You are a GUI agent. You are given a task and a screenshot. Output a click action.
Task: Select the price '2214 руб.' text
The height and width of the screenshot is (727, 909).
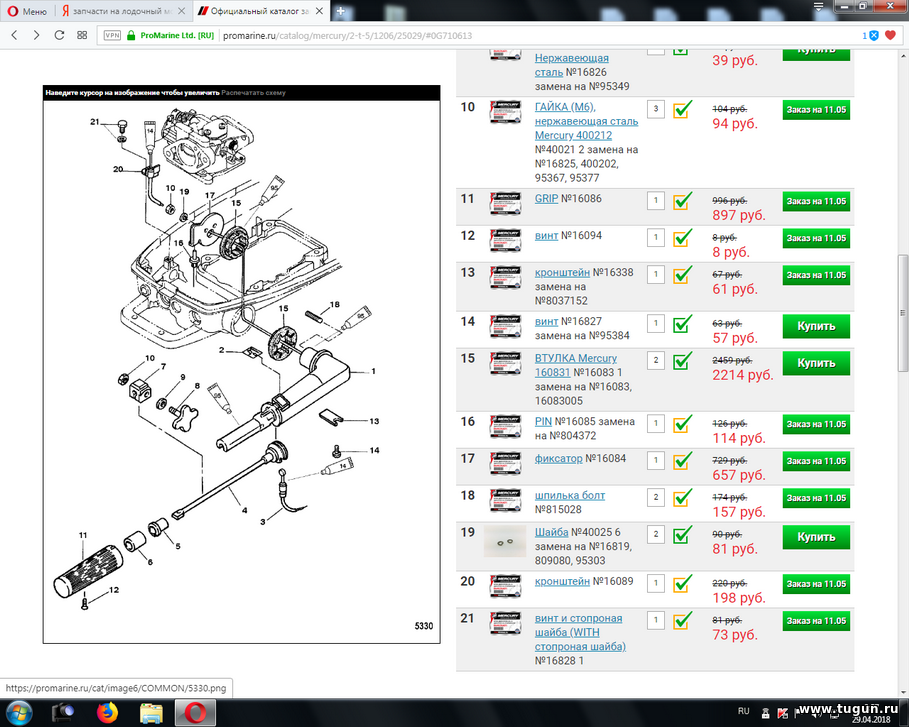(743, 375)
